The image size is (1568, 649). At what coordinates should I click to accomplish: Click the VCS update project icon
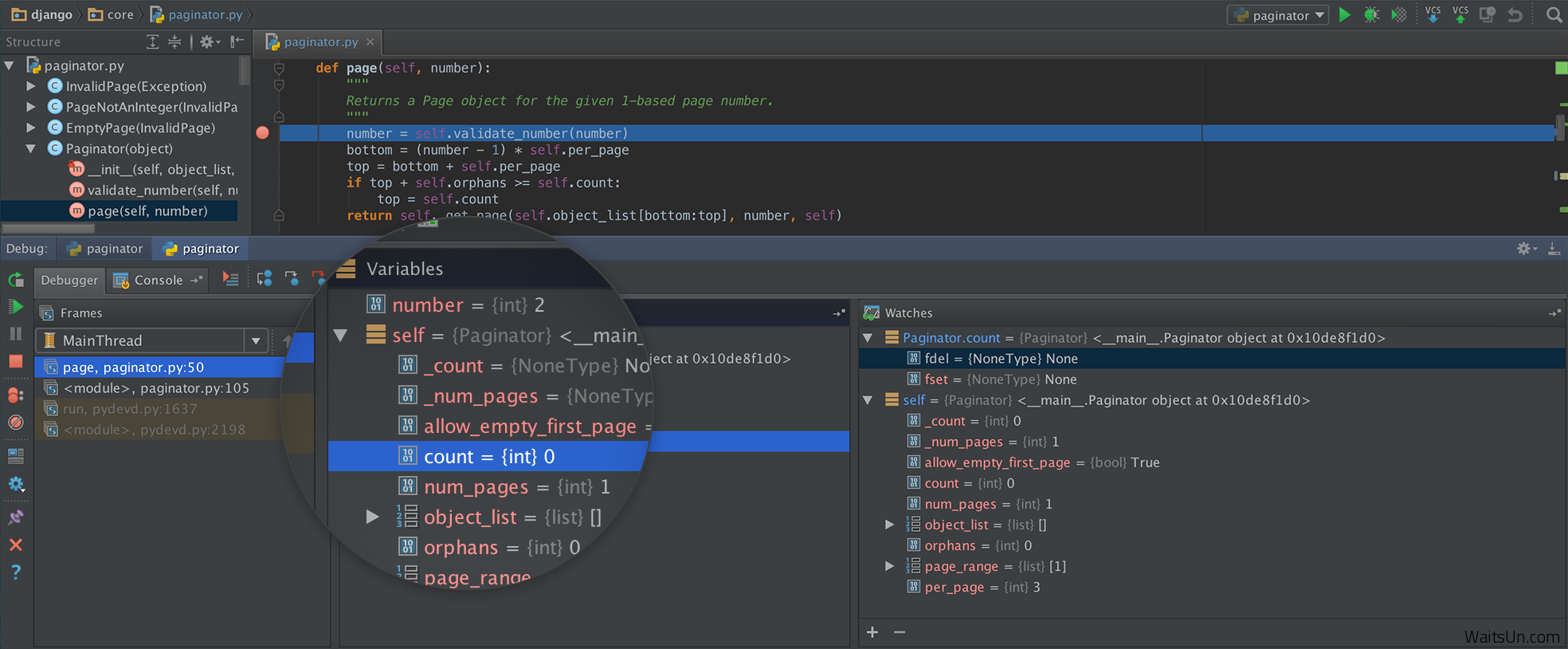(x=1433, y=15)
